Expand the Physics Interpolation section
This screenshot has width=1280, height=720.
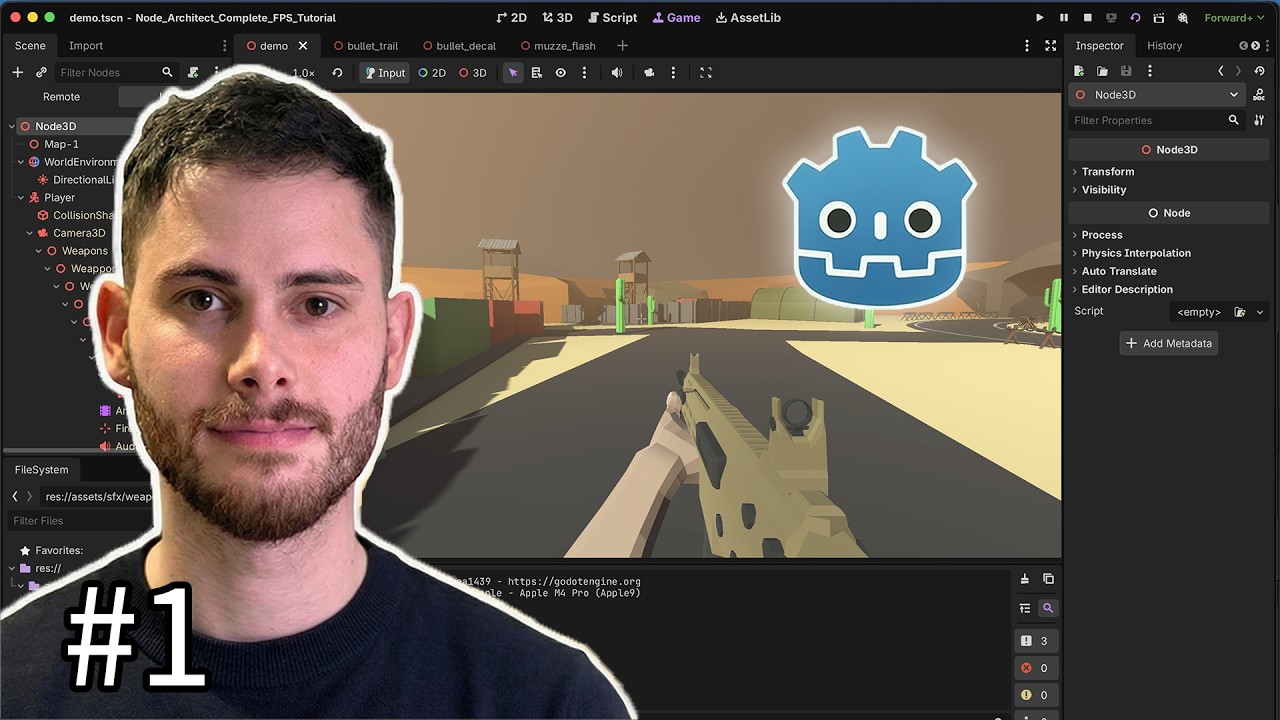tap(1135, 253)
